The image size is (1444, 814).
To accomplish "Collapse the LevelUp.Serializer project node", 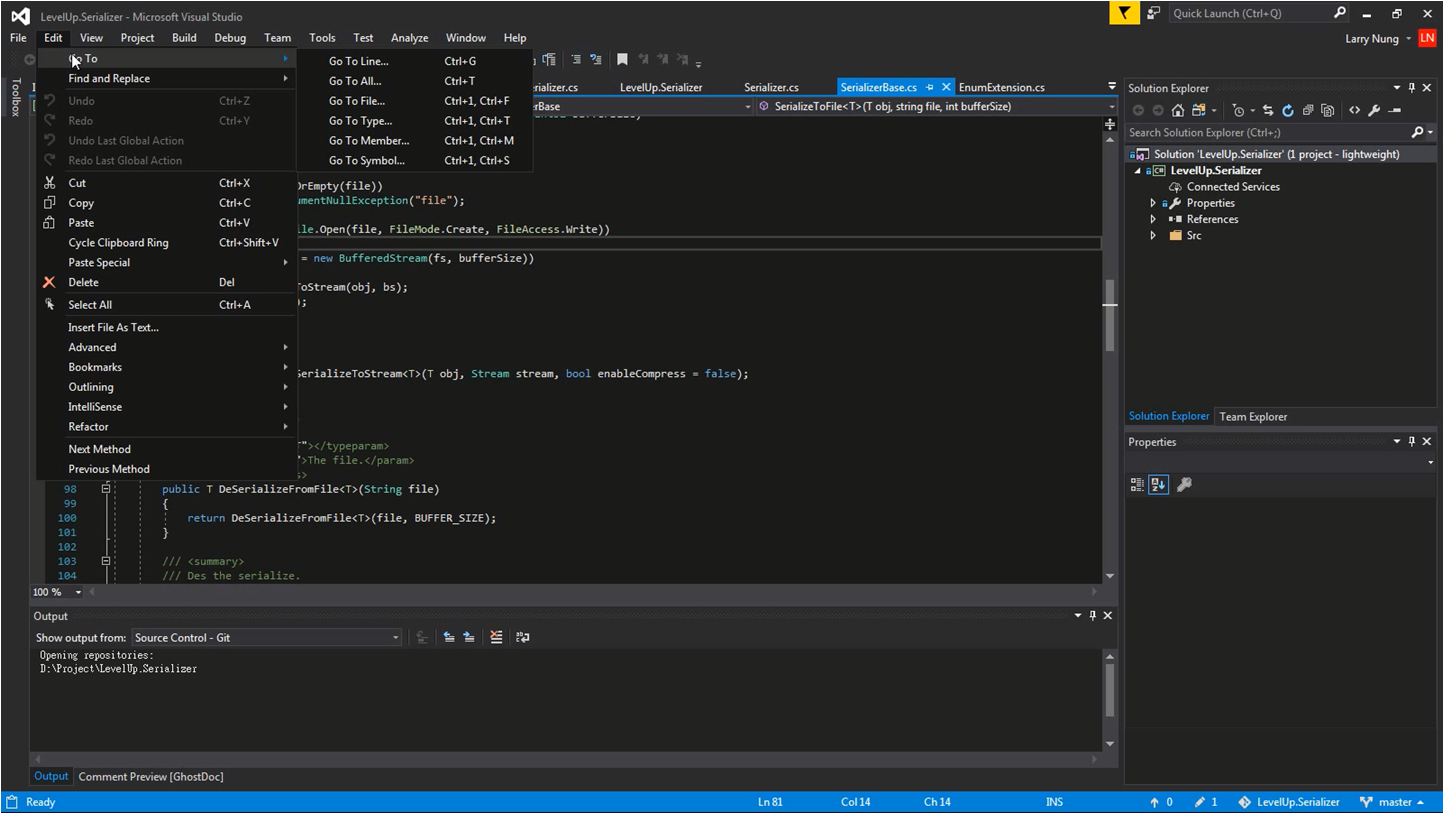I will tap(1138, 171).
